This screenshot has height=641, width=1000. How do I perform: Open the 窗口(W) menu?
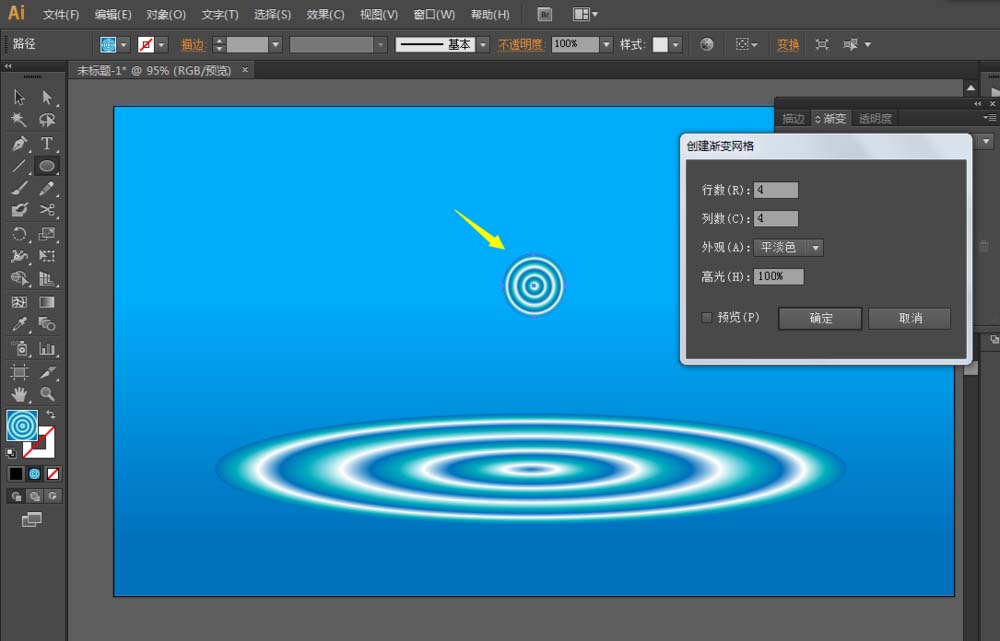tap(434, 14)
